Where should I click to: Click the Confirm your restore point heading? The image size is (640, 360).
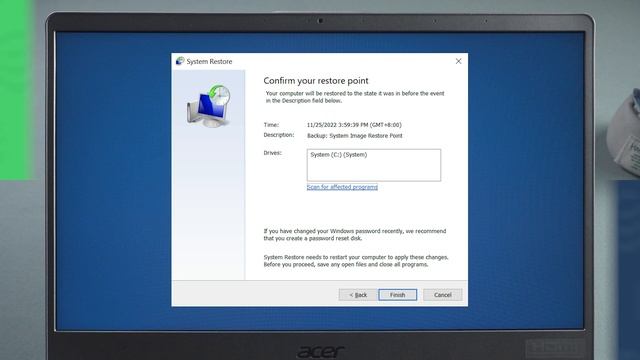(316, 80)
